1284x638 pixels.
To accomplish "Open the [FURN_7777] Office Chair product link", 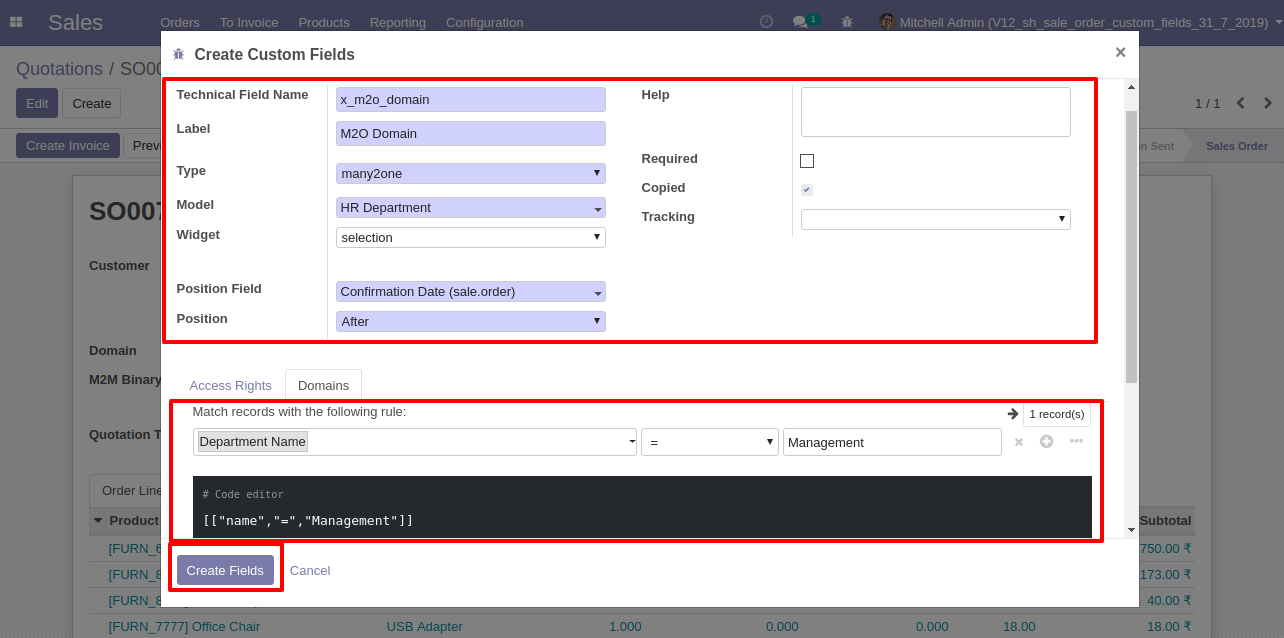I will 184,627.
